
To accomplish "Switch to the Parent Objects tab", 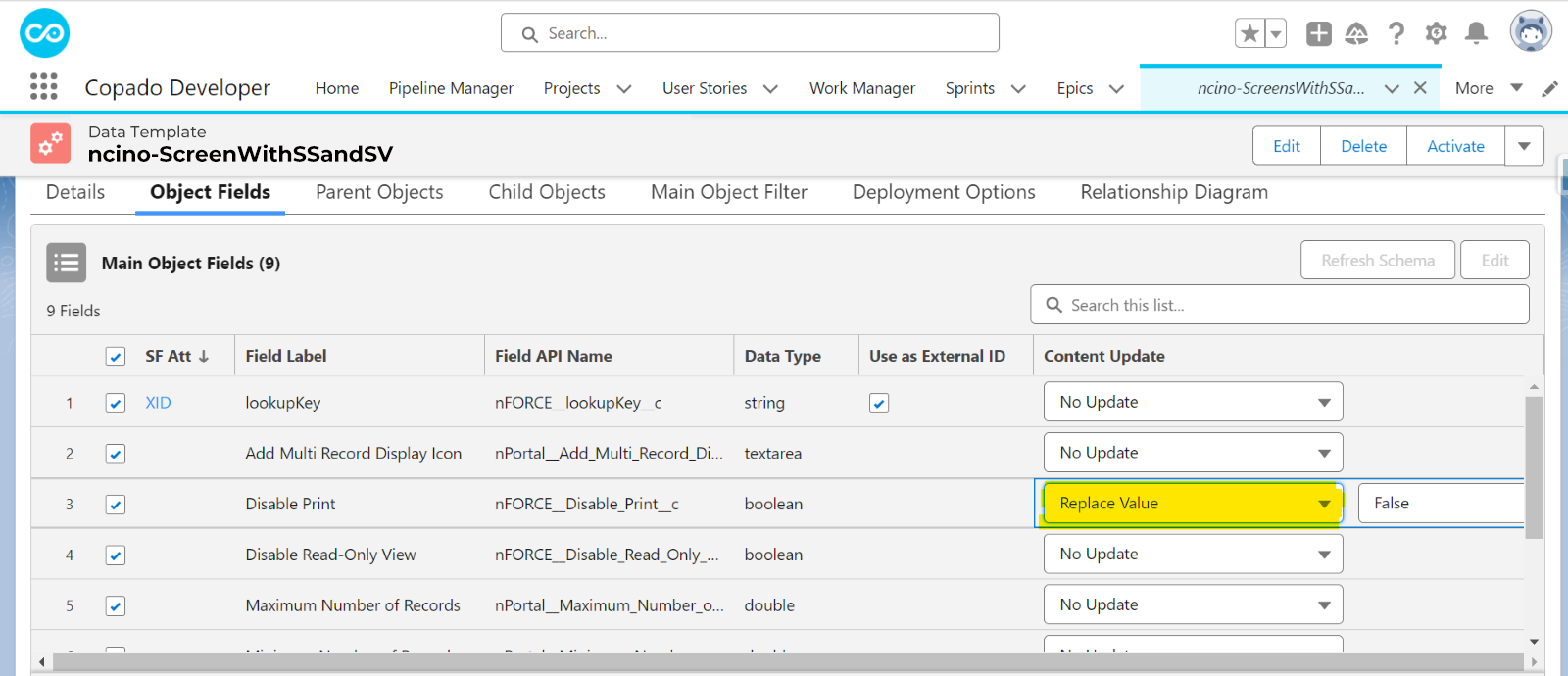I will point(379,192).
